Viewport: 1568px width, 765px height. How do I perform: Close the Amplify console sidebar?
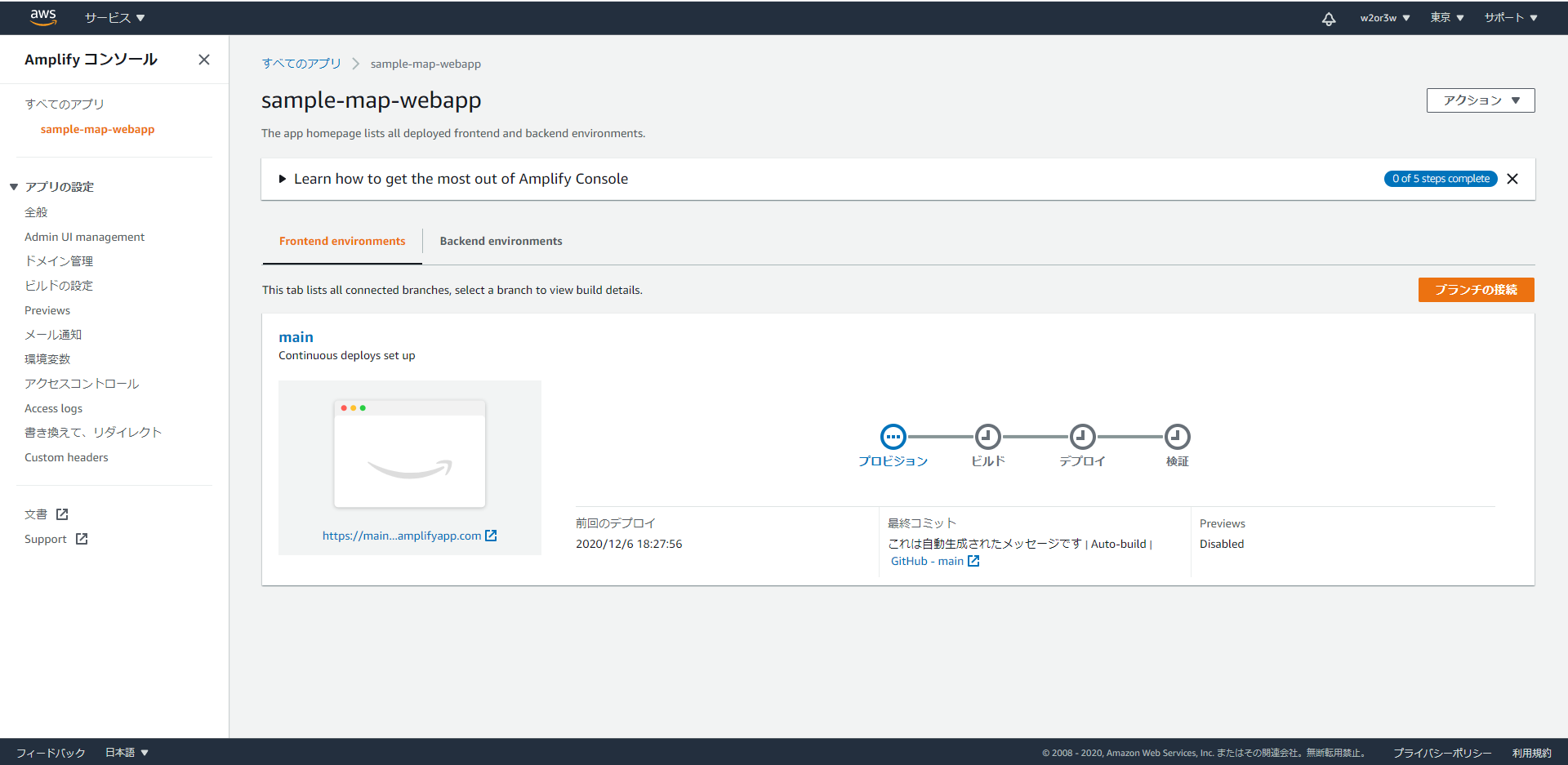point(204,60)
